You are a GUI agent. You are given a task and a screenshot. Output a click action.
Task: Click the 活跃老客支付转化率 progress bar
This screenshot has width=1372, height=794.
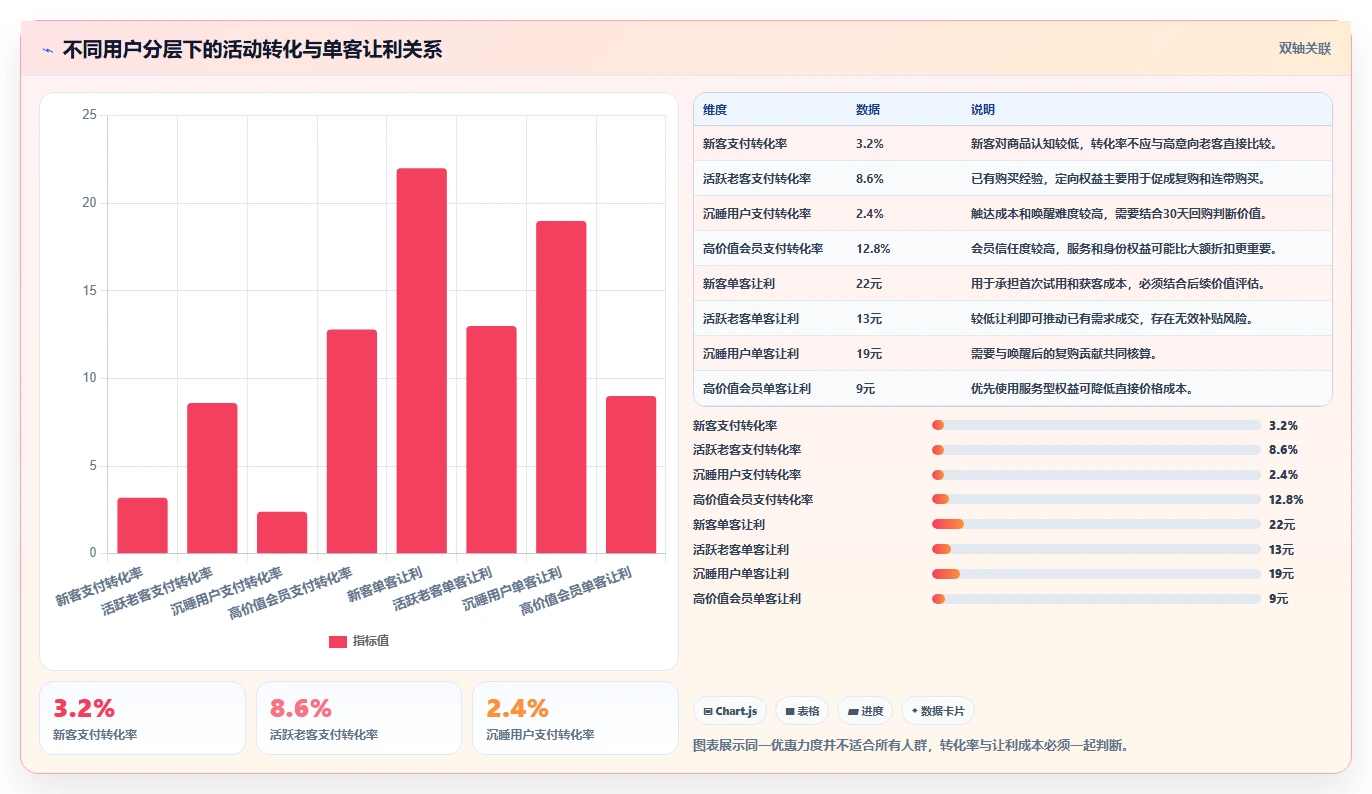tap(1096, 450)
